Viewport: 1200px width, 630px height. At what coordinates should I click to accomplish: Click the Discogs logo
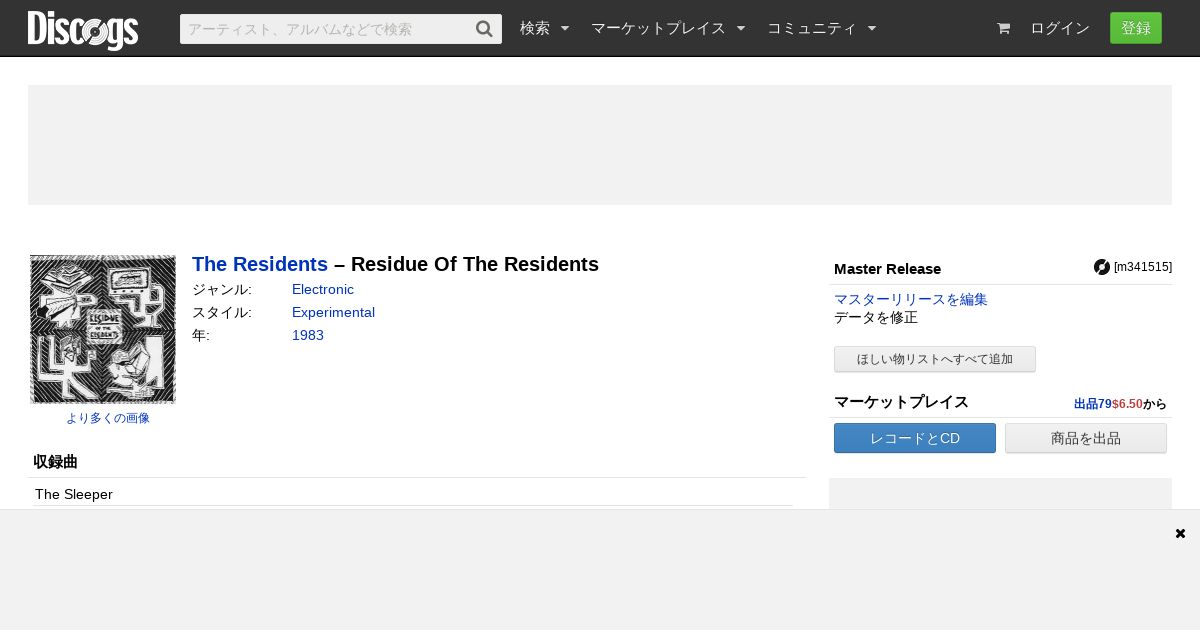coord(83,30)
